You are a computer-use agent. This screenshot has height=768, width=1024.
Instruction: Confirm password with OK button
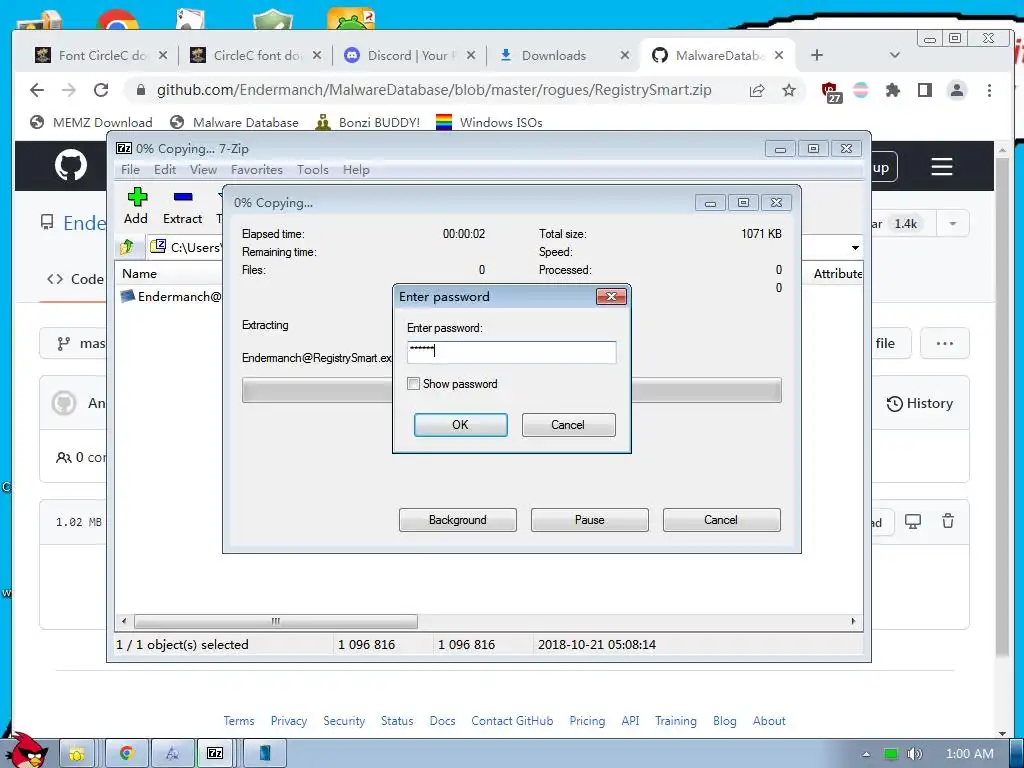point(460,424)
